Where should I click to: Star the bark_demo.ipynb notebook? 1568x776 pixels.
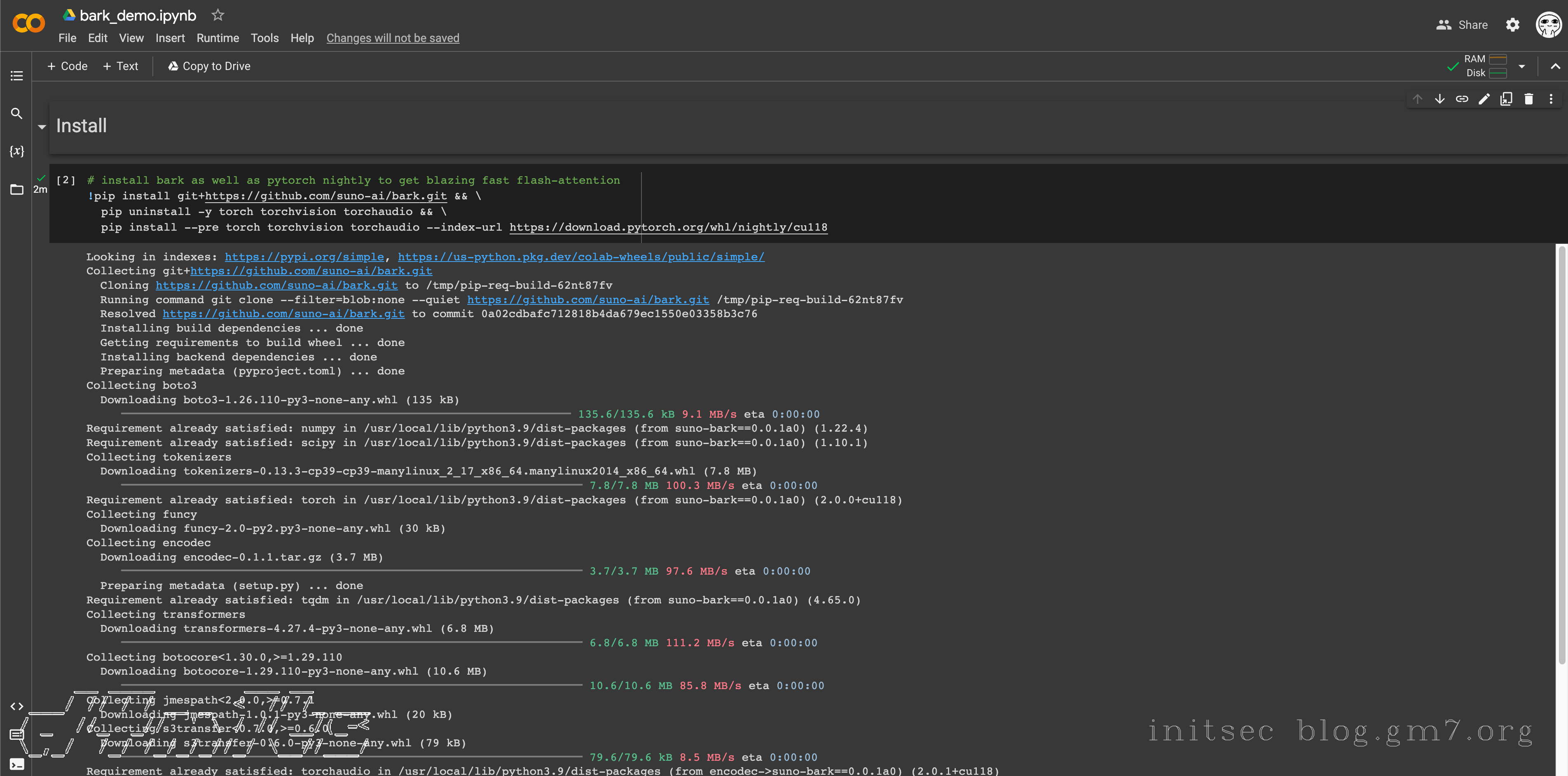point(217,15)
